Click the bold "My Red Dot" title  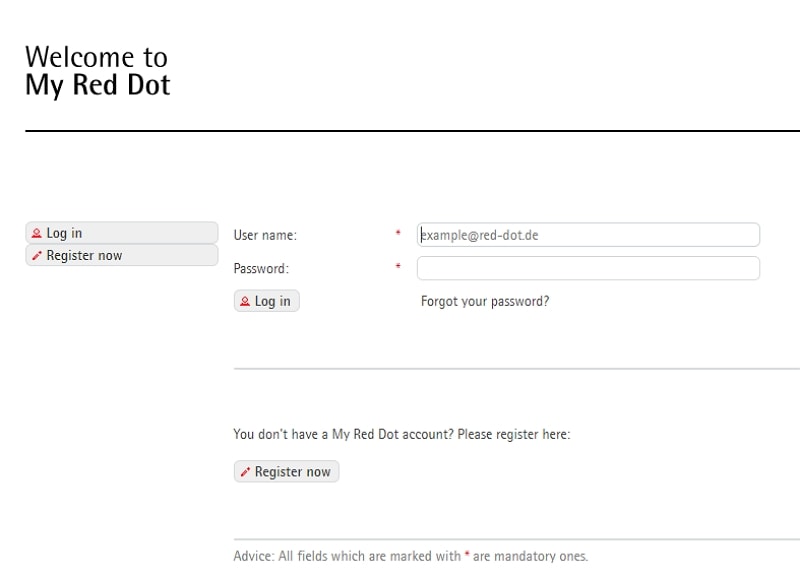(97, 85)
